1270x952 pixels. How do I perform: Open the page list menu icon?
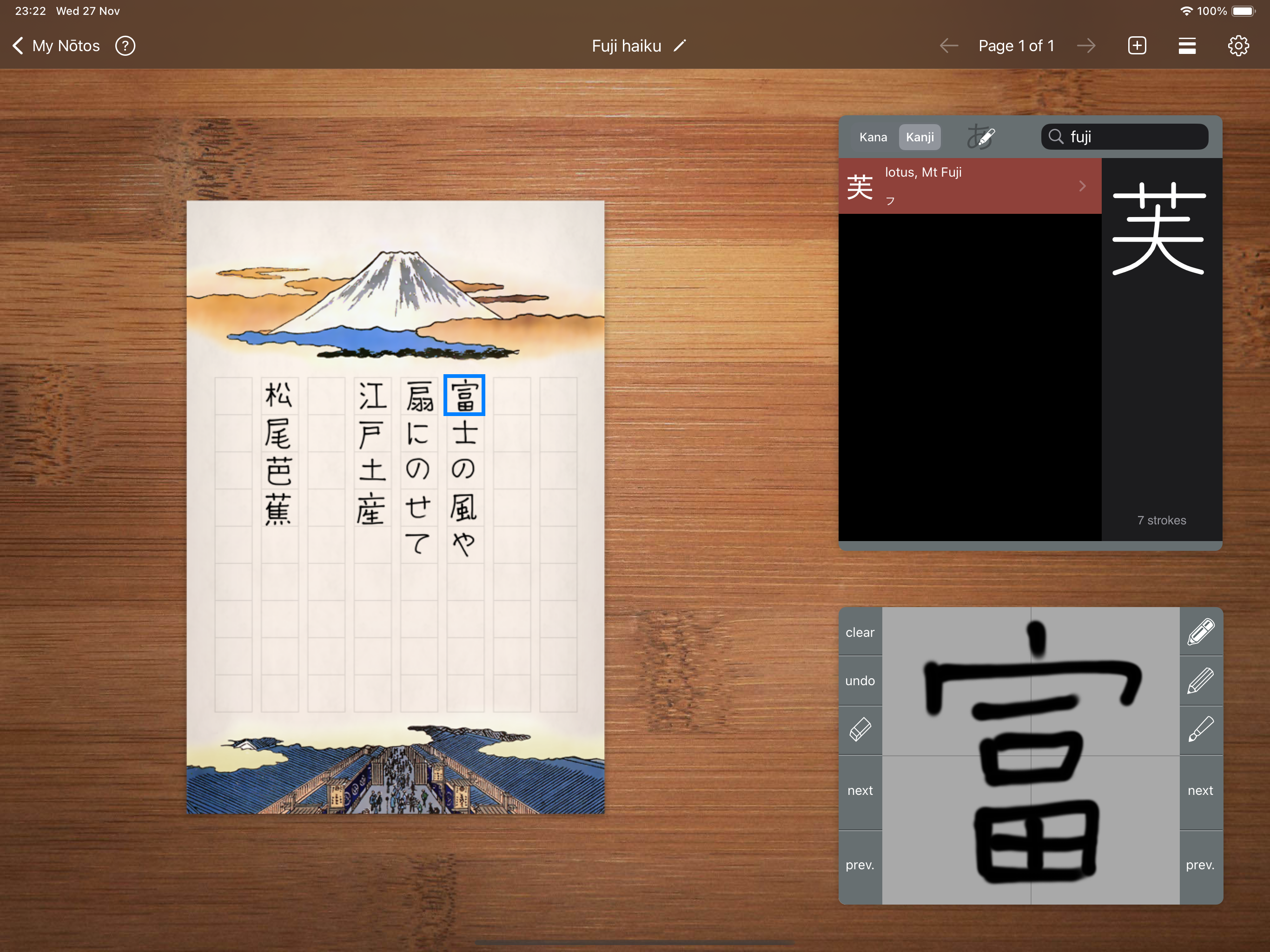point(1187,46)
